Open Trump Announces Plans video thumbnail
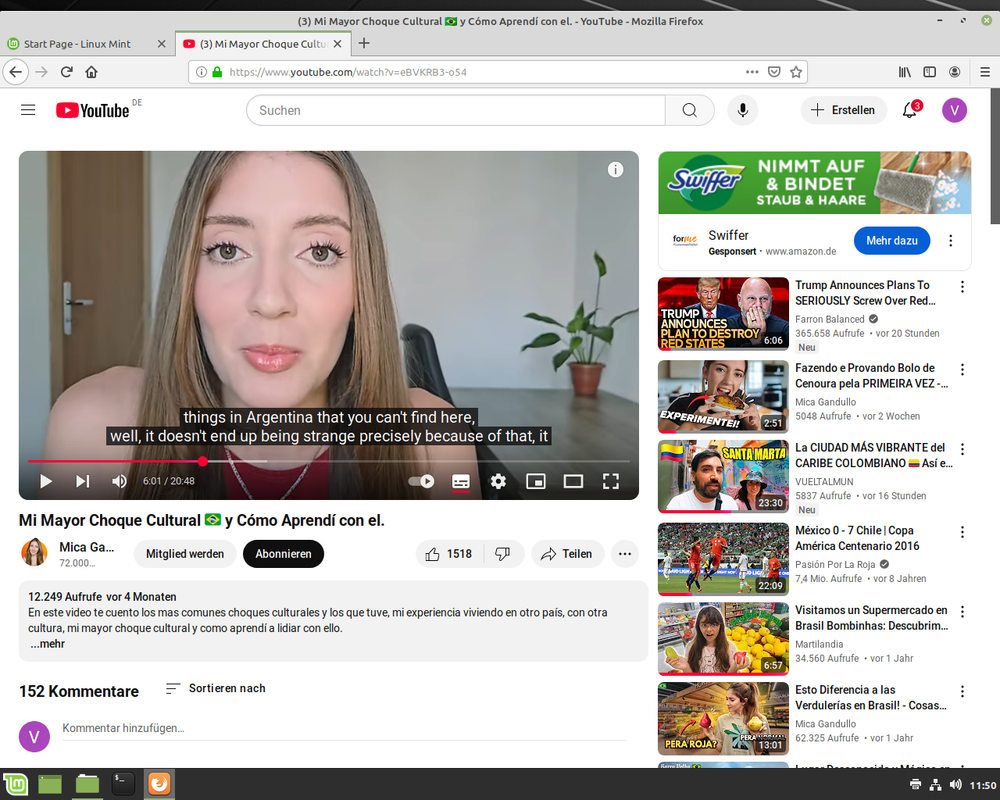The width and height of the screenshot is (1000, 800). [723, 314]
